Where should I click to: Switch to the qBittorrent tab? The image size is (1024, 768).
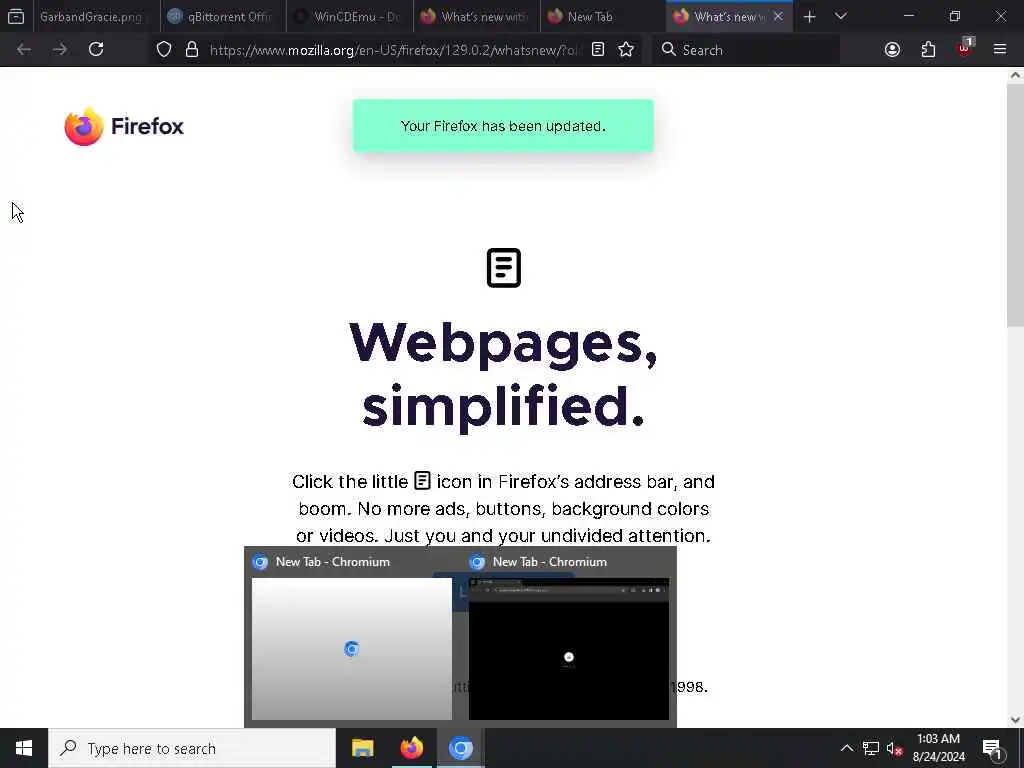223,16
